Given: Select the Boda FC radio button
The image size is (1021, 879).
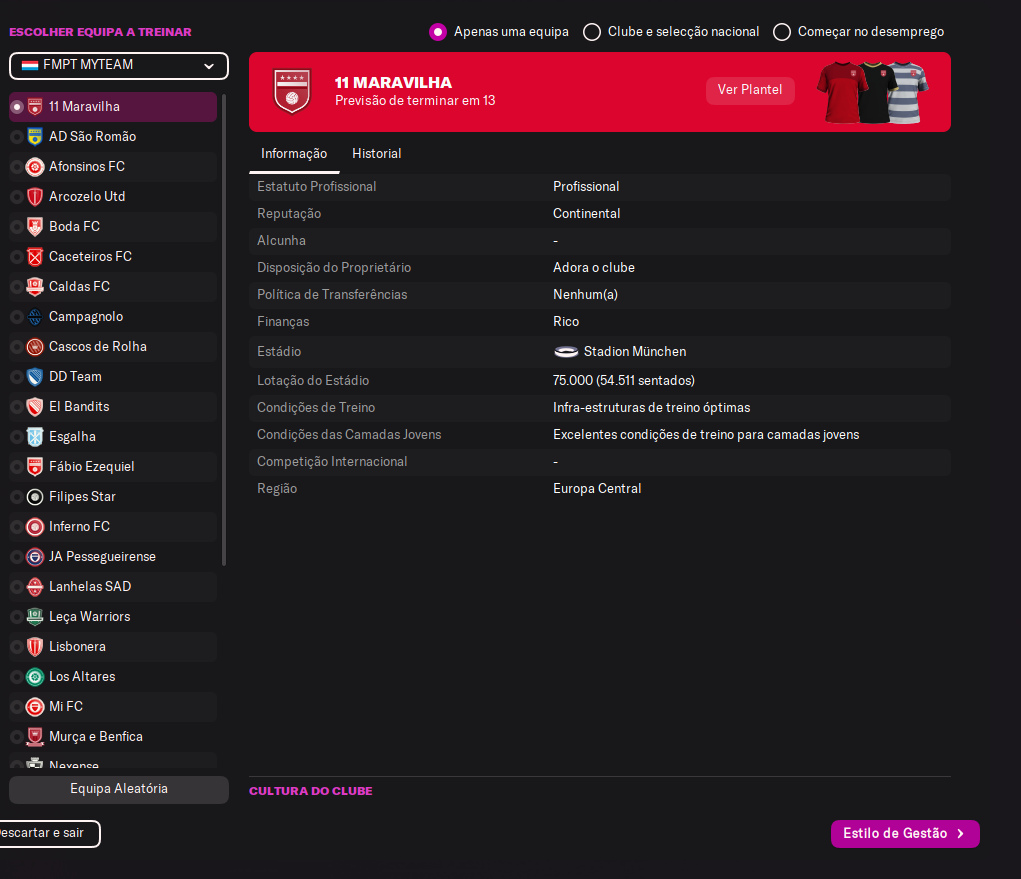Looking at the screenshot, I should click(17, 227).
